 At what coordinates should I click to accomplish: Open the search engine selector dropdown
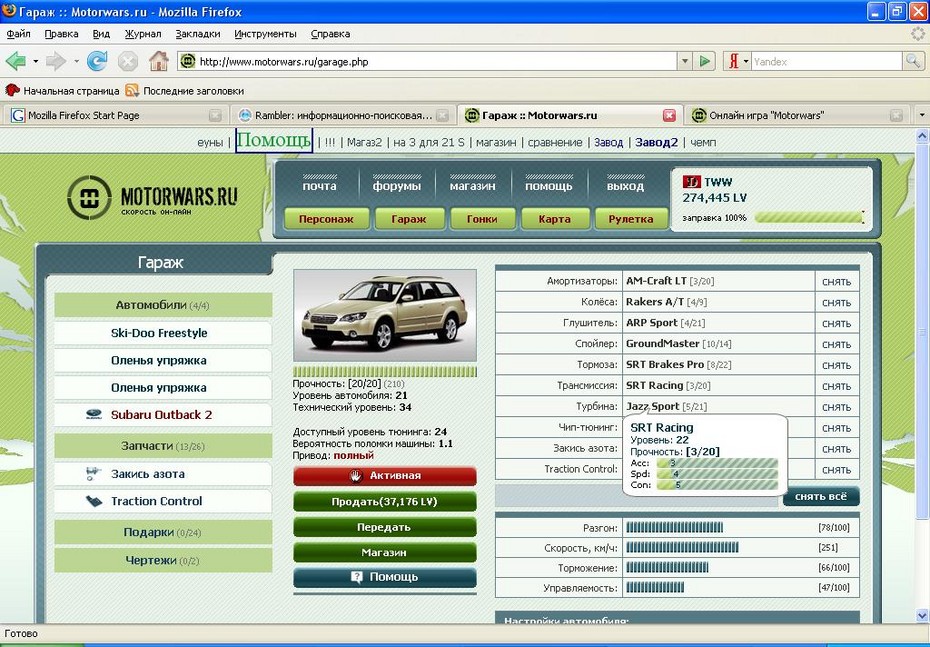pos(746,61)
